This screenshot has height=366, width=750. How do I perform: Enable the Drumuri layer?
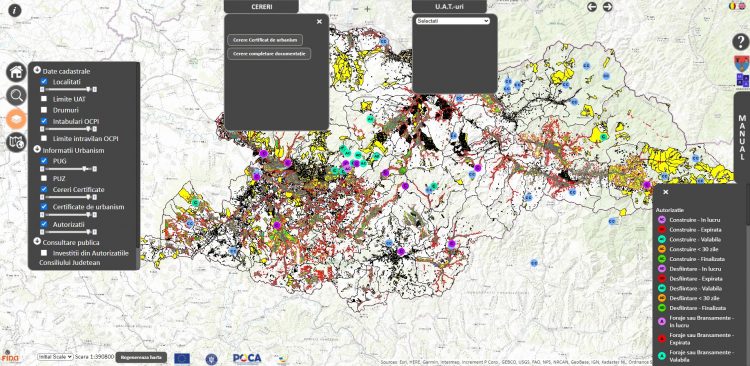(x=44, y=110)
